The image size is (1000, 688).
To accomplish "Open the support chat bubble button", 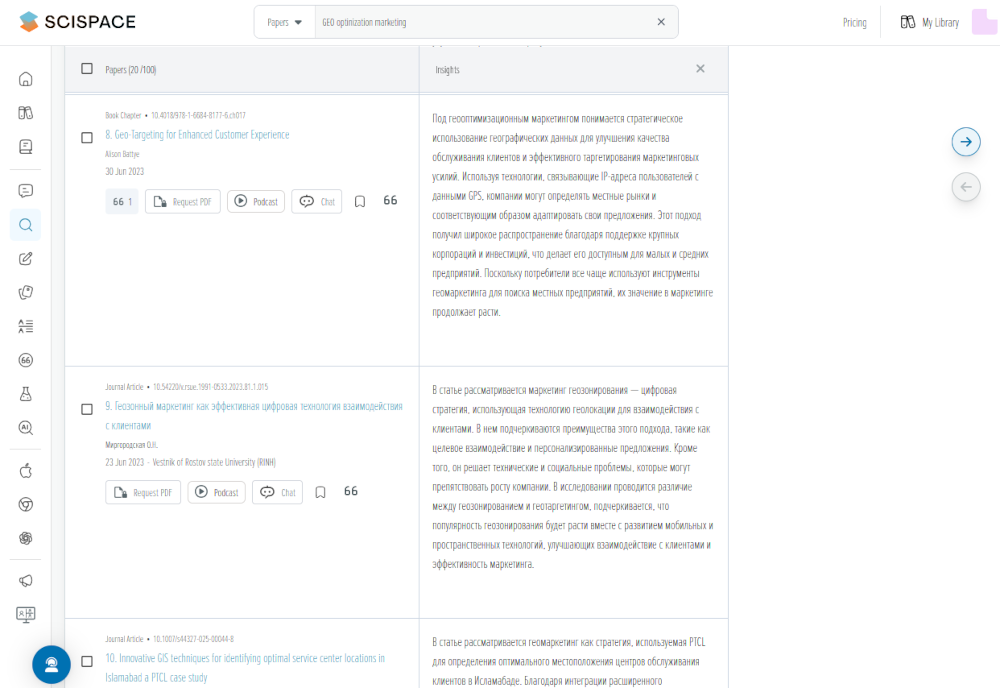I will pos(51,664).
